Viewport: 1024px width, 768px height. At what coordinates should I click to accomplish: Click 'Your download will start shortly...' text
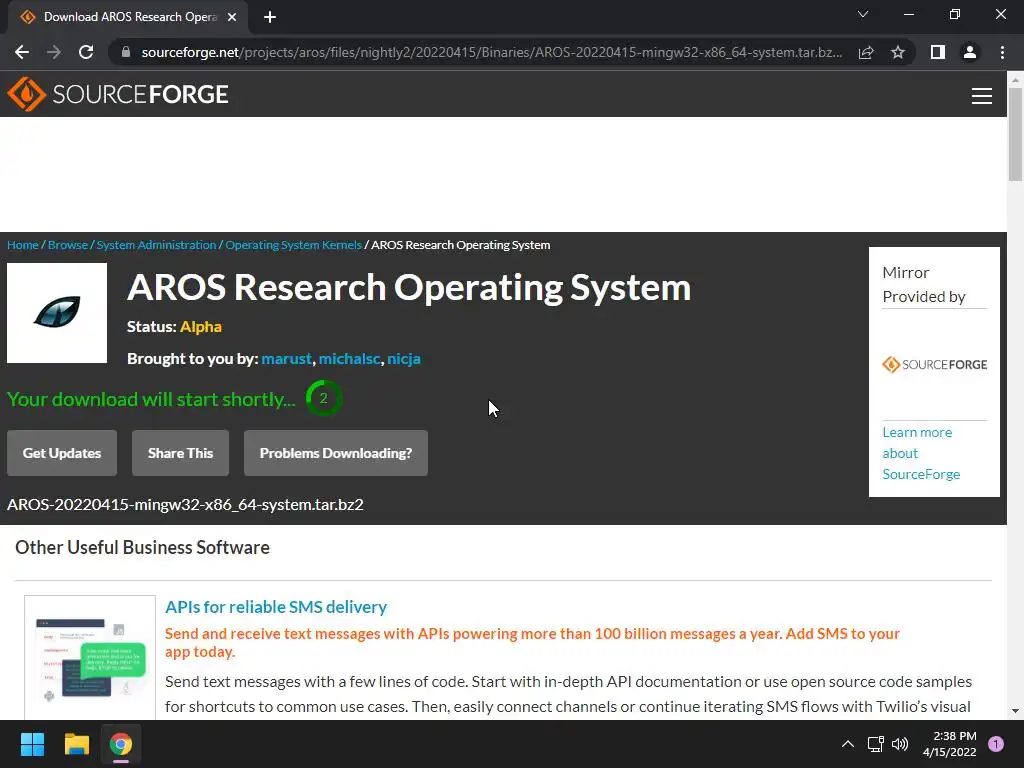152,399
